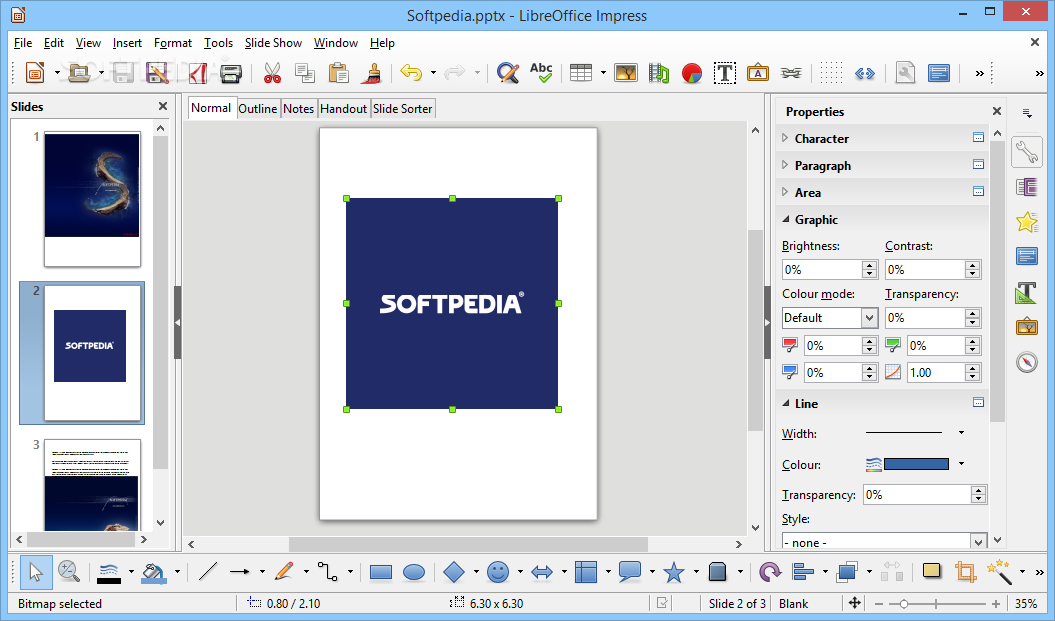1055x621 pixels.
Task: Open the File menu
Action: [23, 42]
